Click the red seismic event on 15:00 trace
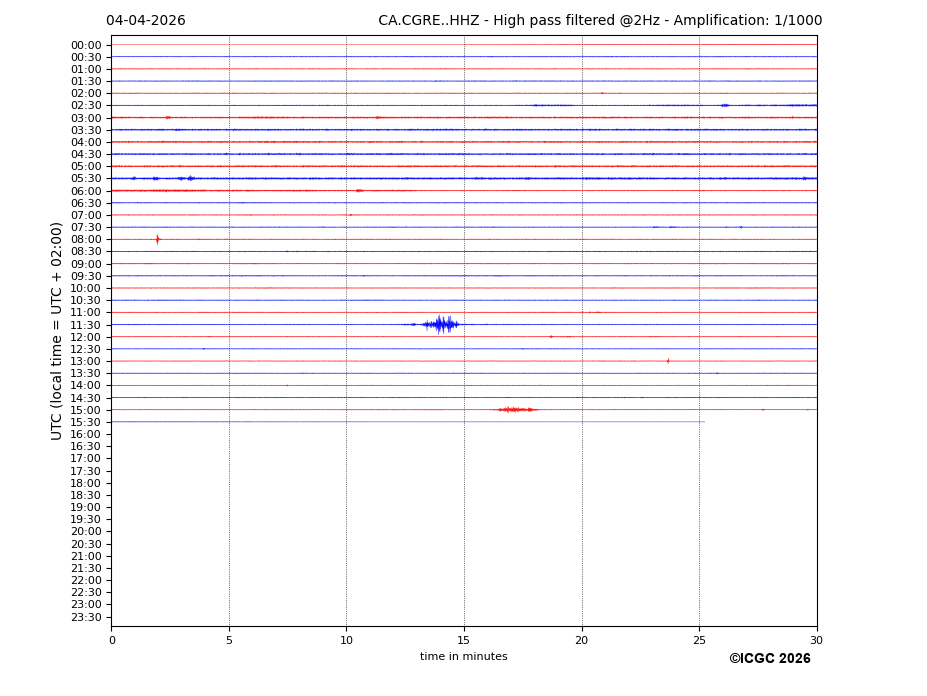Image resolution: width=927 pixels, height=696 pixels. click(516, 409)
